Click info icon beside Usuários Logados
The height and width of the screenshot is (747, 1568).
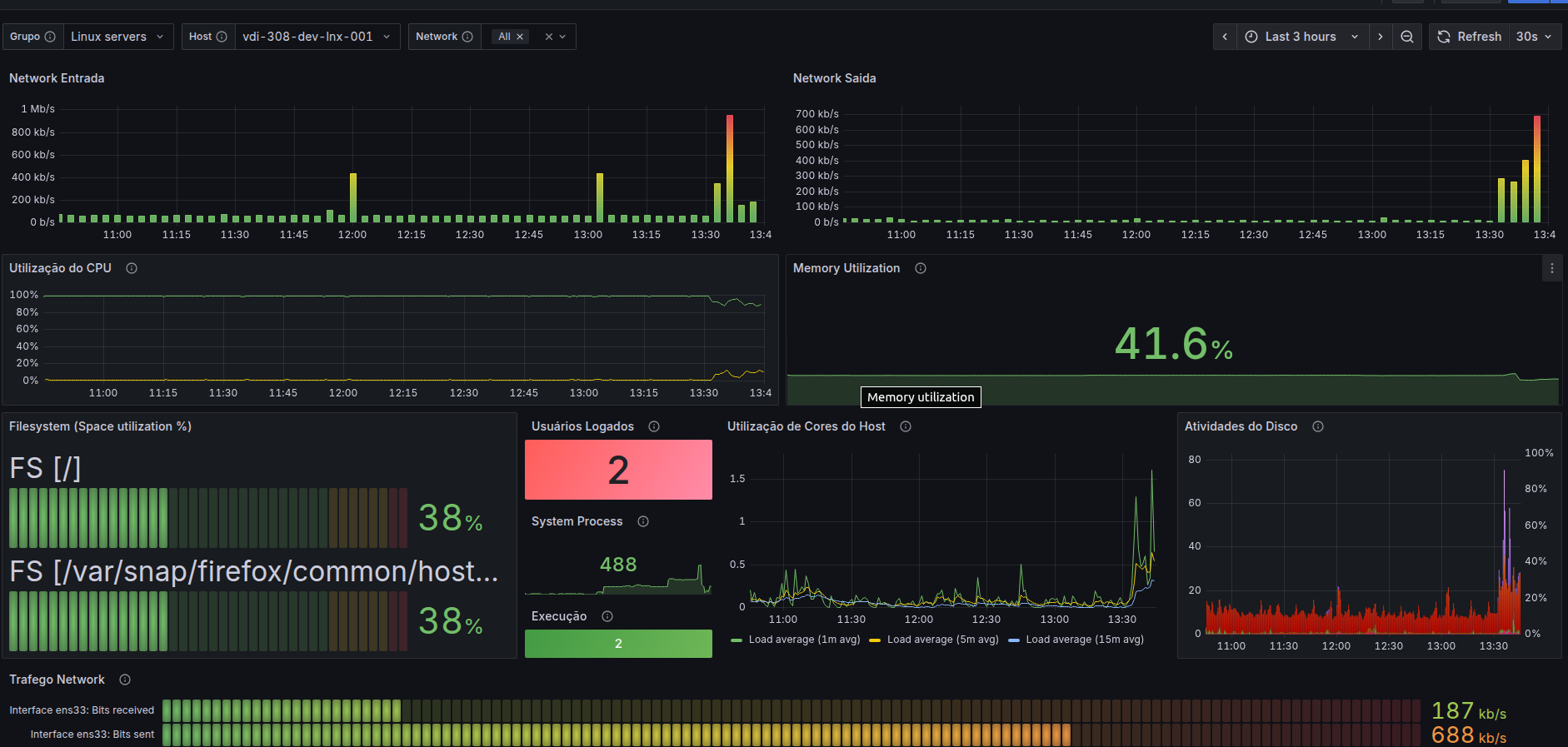654,426
